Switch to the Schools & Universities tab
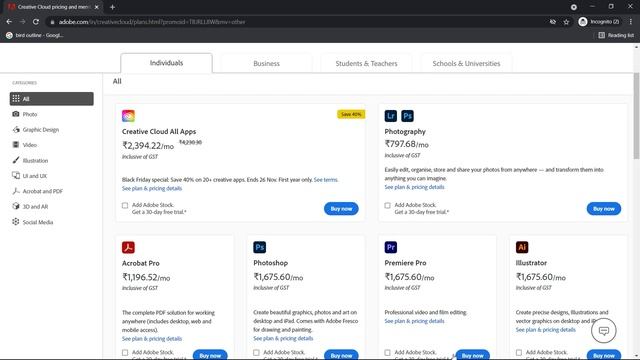The height and width of the screenshot is (360, 640). (466, 64)
